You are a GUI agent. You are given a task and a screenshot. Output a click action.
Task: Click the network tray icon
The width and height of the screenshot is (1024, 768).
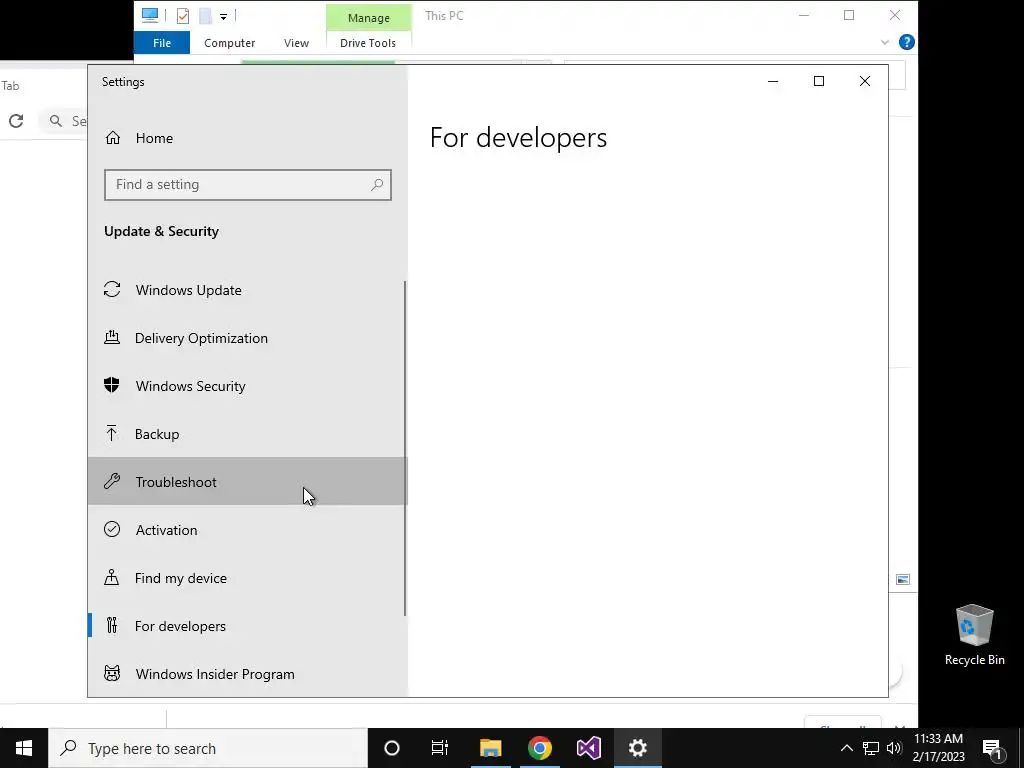[871, 748]
